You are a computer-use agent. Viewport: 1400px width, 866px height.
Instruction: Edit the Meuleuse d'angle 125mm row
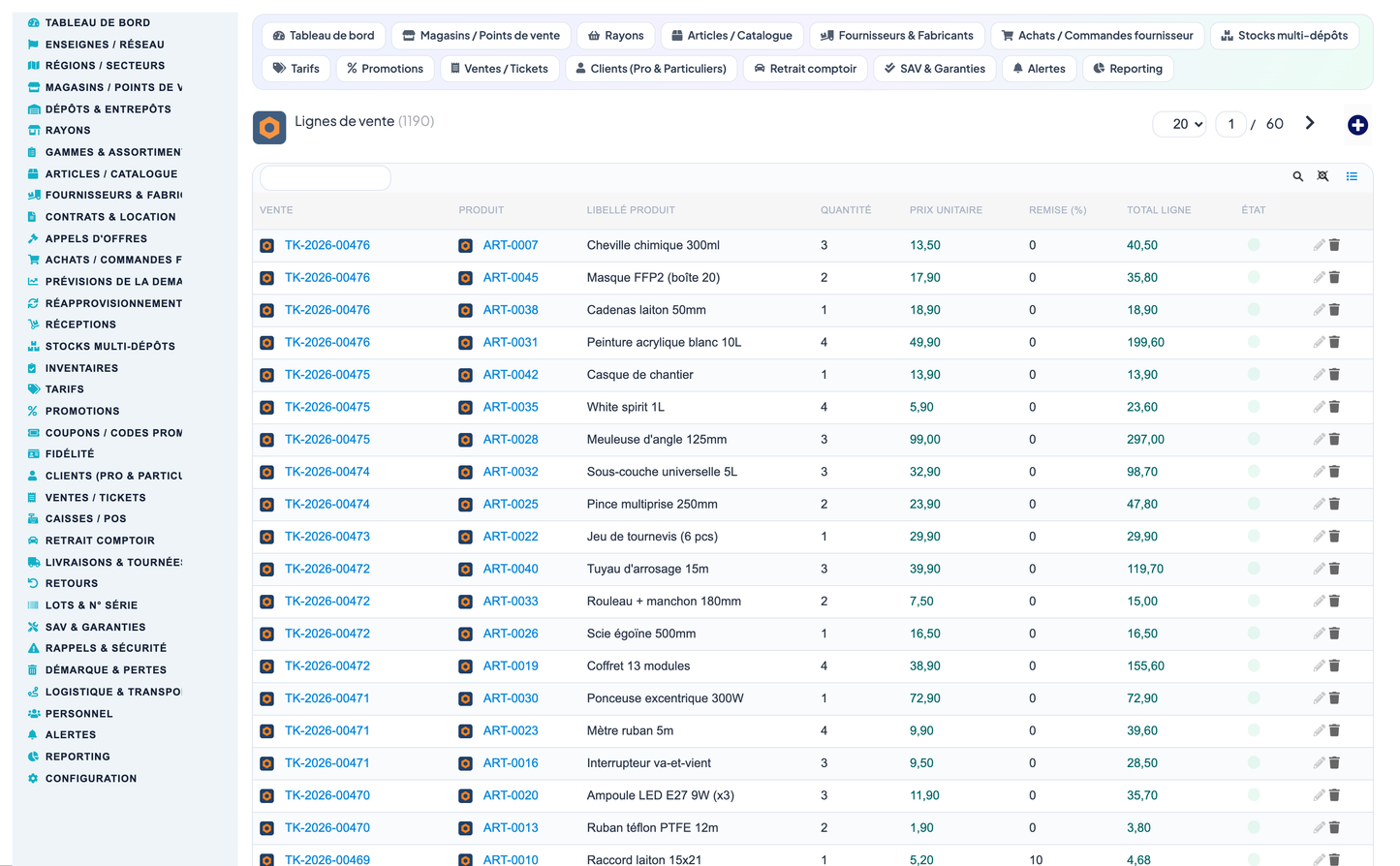click(1319, 440)
